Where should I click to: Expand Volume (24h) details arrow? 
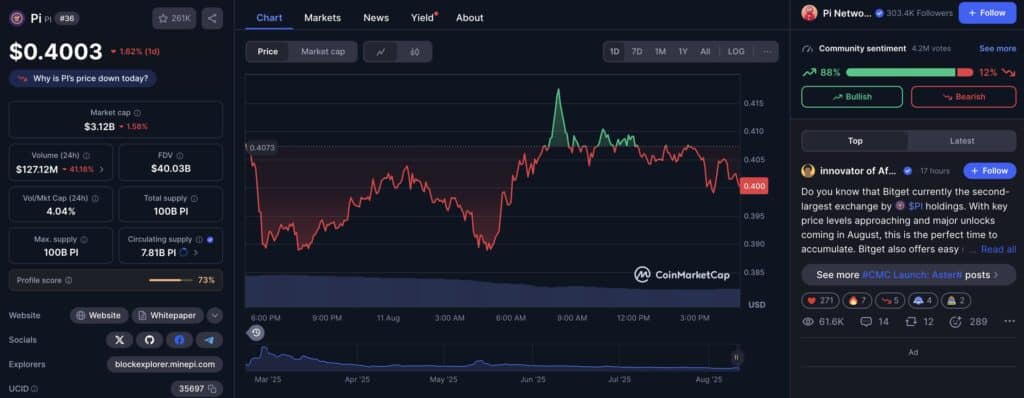101,169
